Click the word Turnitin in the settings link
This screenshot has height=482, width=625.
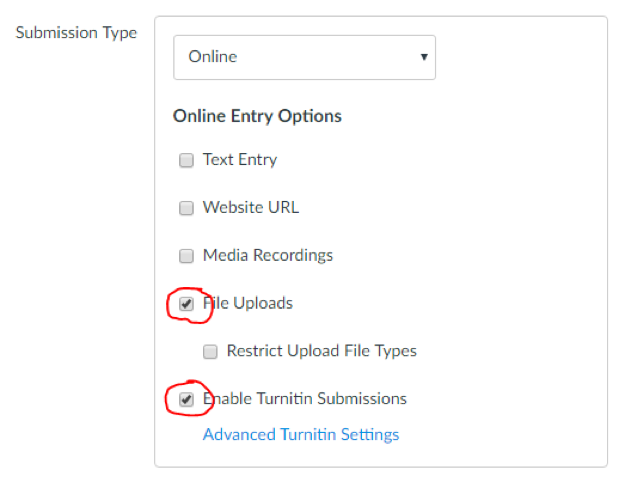(x=308, y=435)
